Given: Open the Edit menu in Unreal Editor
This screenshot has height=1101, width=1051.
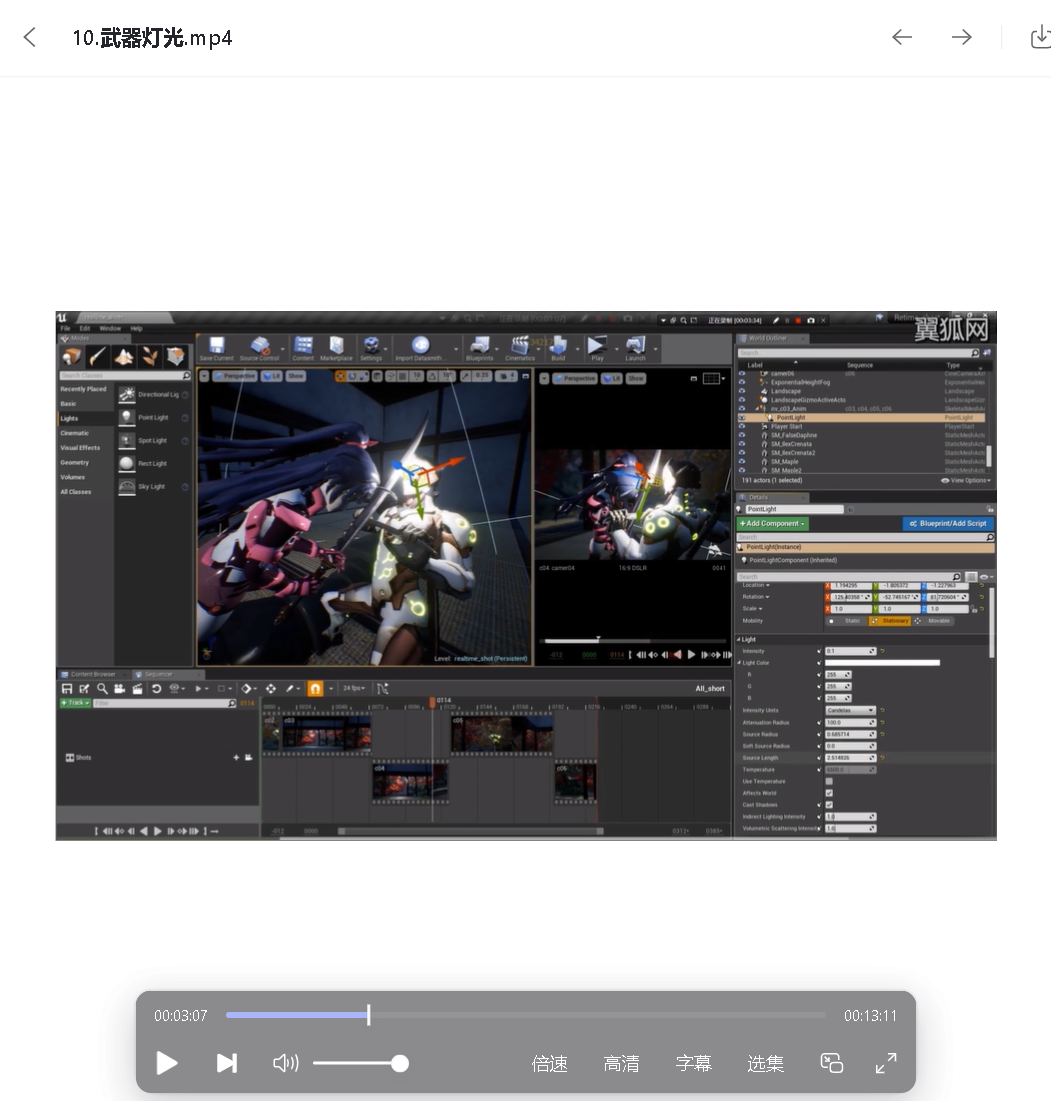Looking at the screenshot, I should pos(85,328).
